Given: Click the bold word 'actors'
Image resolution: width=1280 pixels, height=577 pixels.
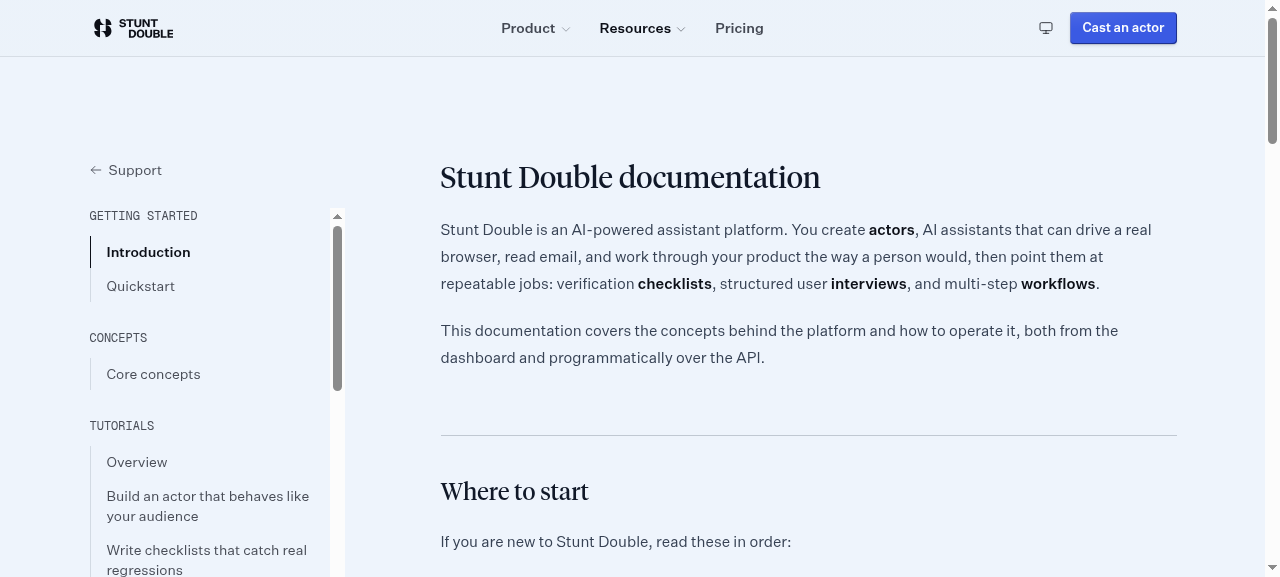Looking at the screenshot, I should point(891,230).
